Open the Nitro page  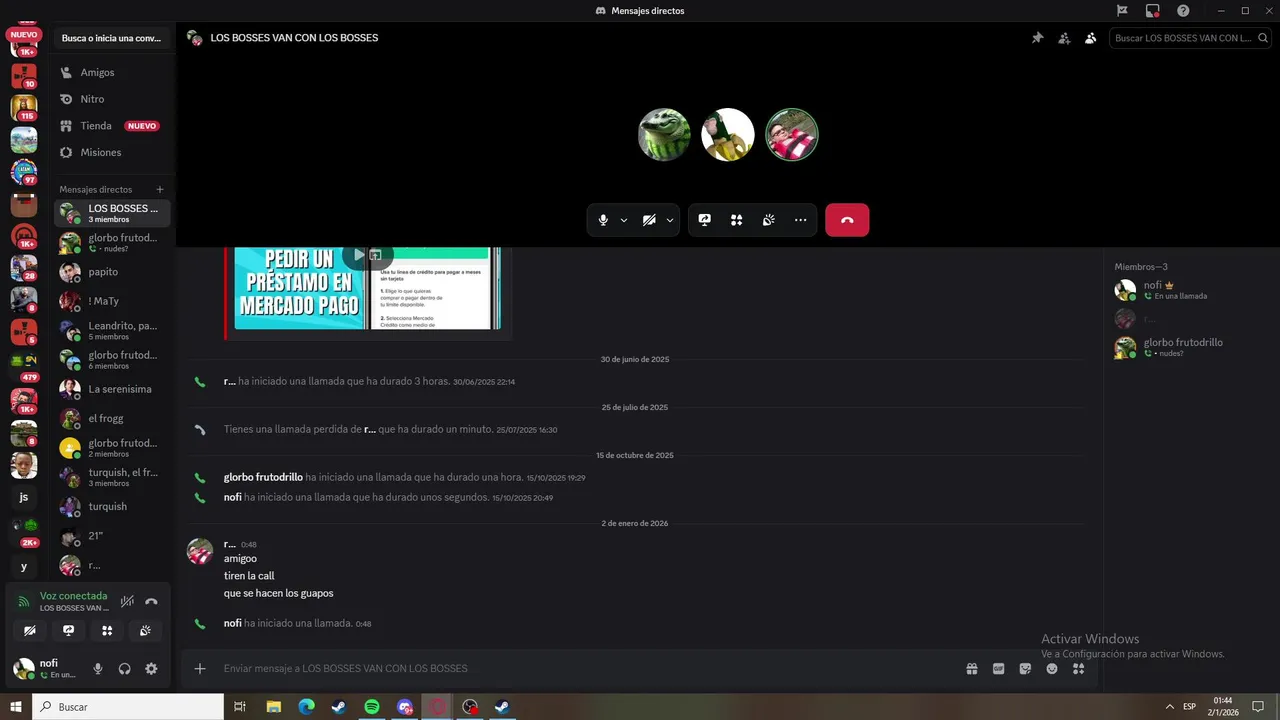click(x=112, y=99)
